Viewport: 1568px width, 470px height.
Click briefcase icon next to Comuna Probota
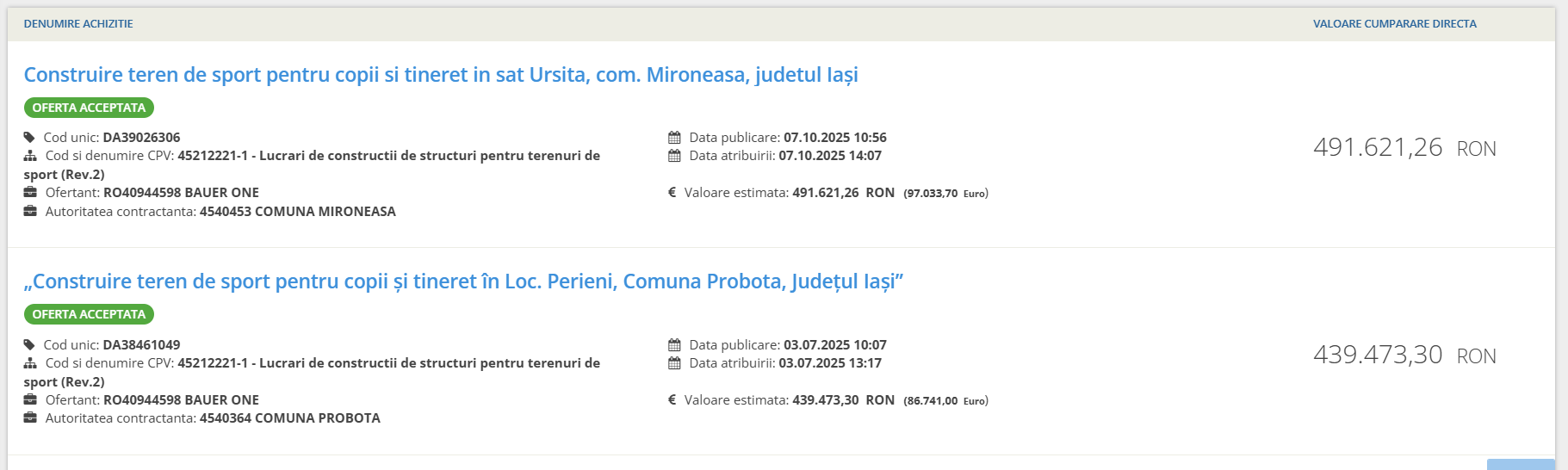[x=30, y=418]
